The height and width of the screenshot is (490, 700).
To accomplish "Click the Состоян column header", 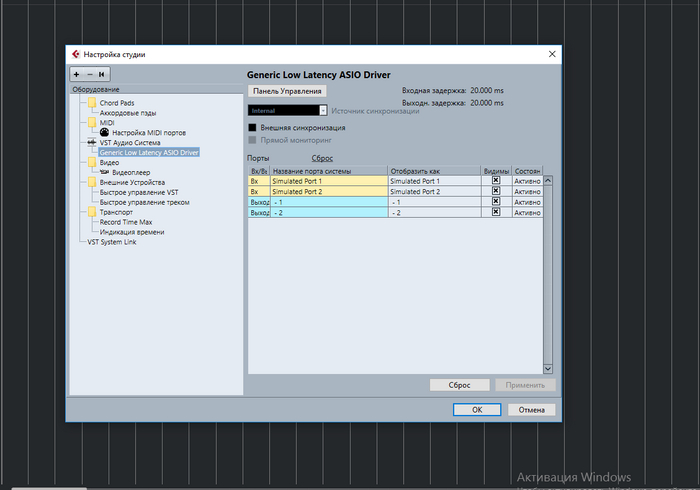I will pyautogui.click(x=527, y=171).
